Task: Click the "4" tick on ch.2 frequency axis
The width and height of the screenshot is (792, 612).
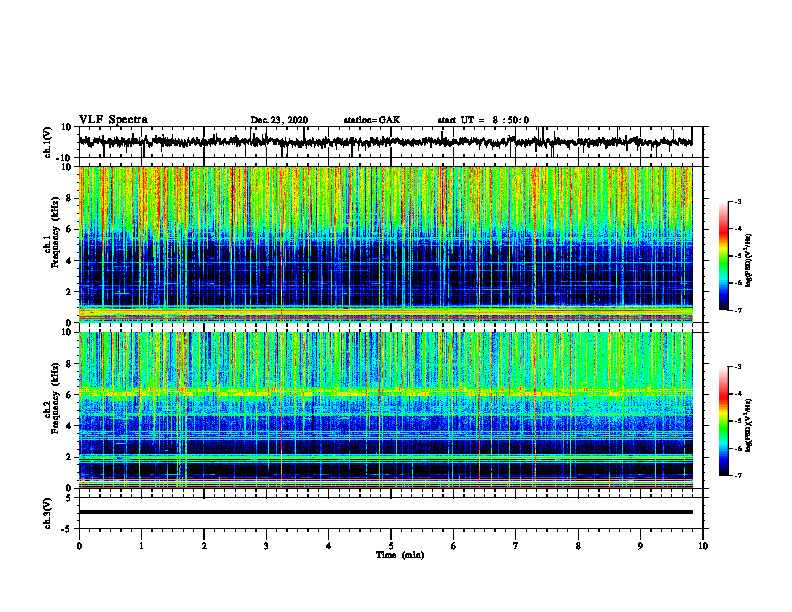Action: [x=69, y=426]
